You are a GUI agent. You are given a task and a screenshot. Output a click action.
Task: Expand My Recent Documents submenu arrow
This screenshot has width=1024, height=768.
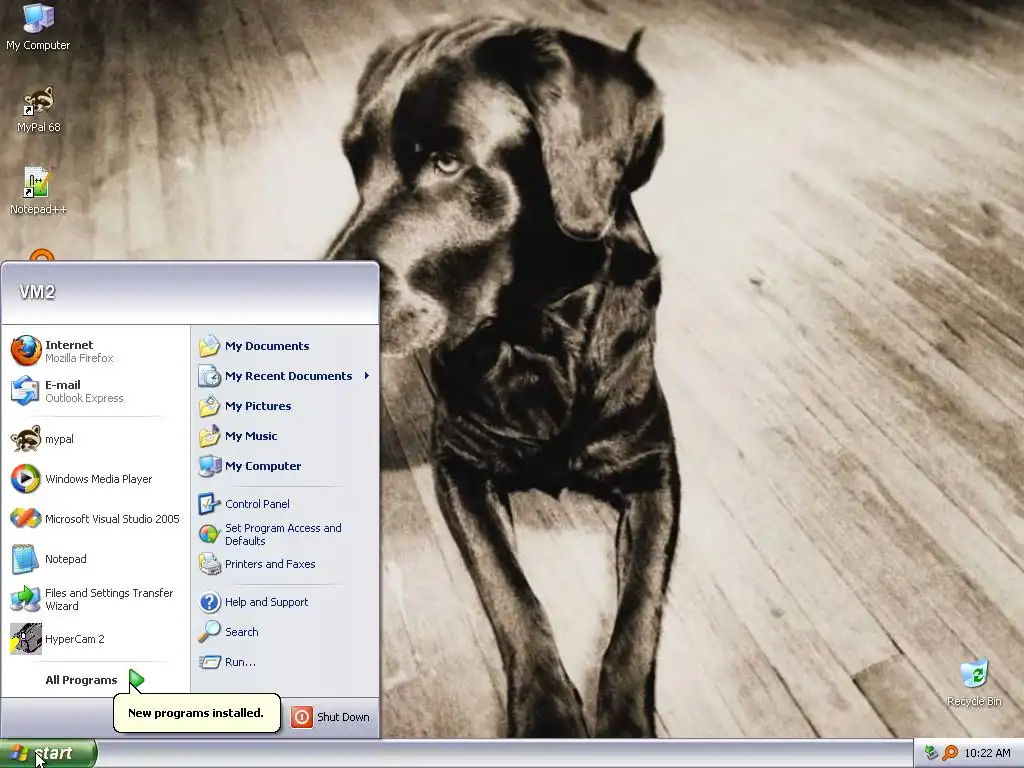[367, 376]
